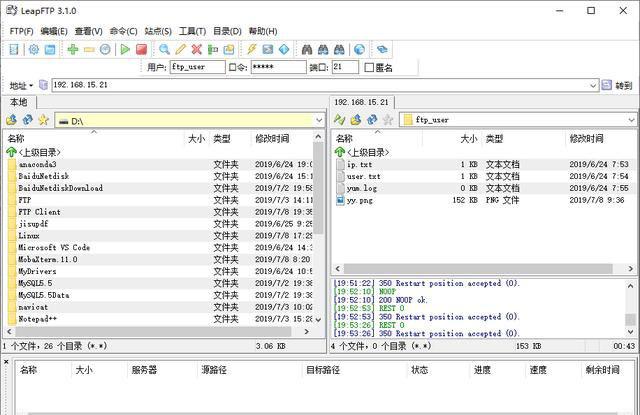Start transfer with green play icon
Image resolution: width=640 pixels, height=415 pixels.
(125, 49)
